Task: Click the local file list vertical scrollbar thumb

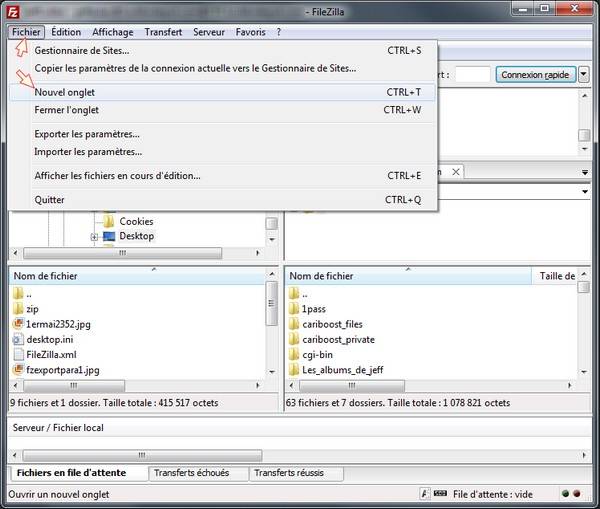Action: pos(272,303)
